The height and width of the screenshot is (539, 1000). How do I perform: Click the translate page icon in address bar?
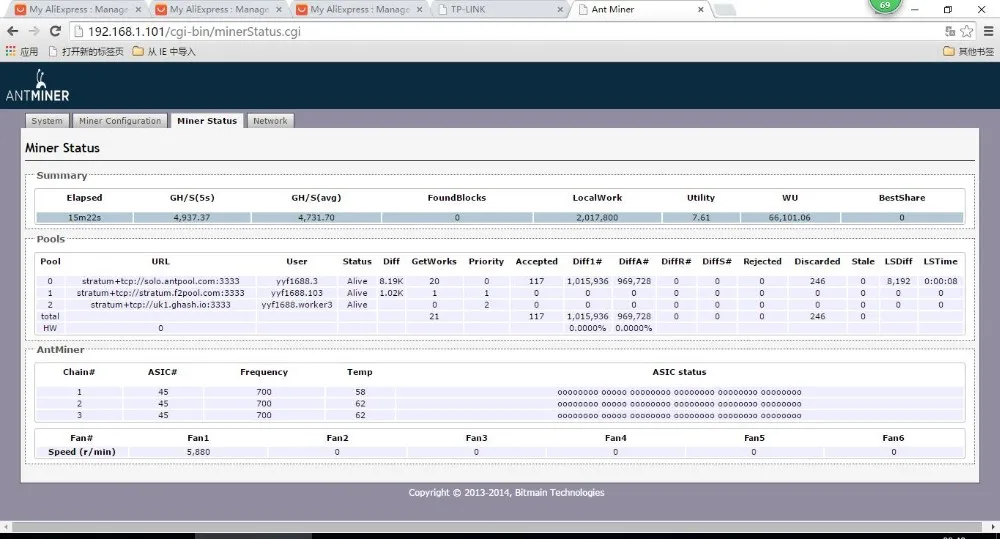[950, 31]
